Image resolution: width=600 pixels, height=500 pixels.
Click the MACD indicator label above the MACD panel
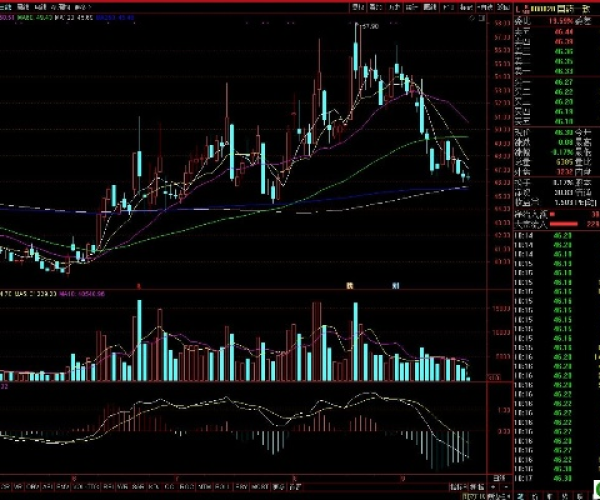click(x=5, y=385)
